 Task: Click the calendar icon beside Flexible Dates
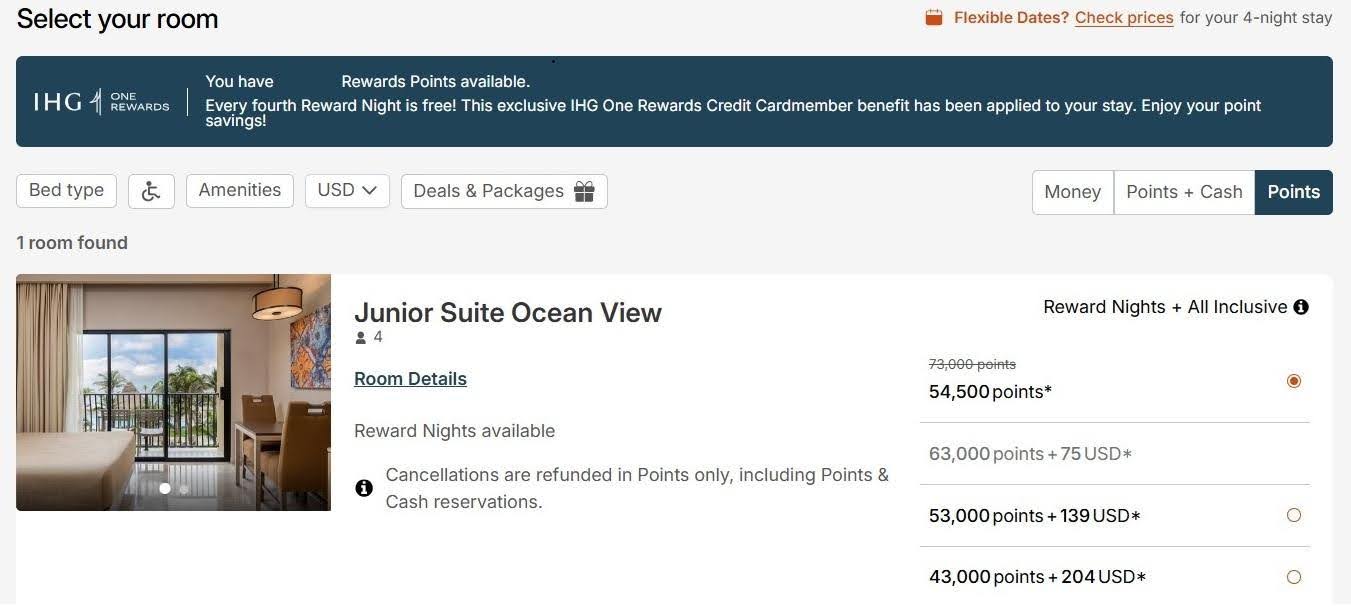[934, 17]
